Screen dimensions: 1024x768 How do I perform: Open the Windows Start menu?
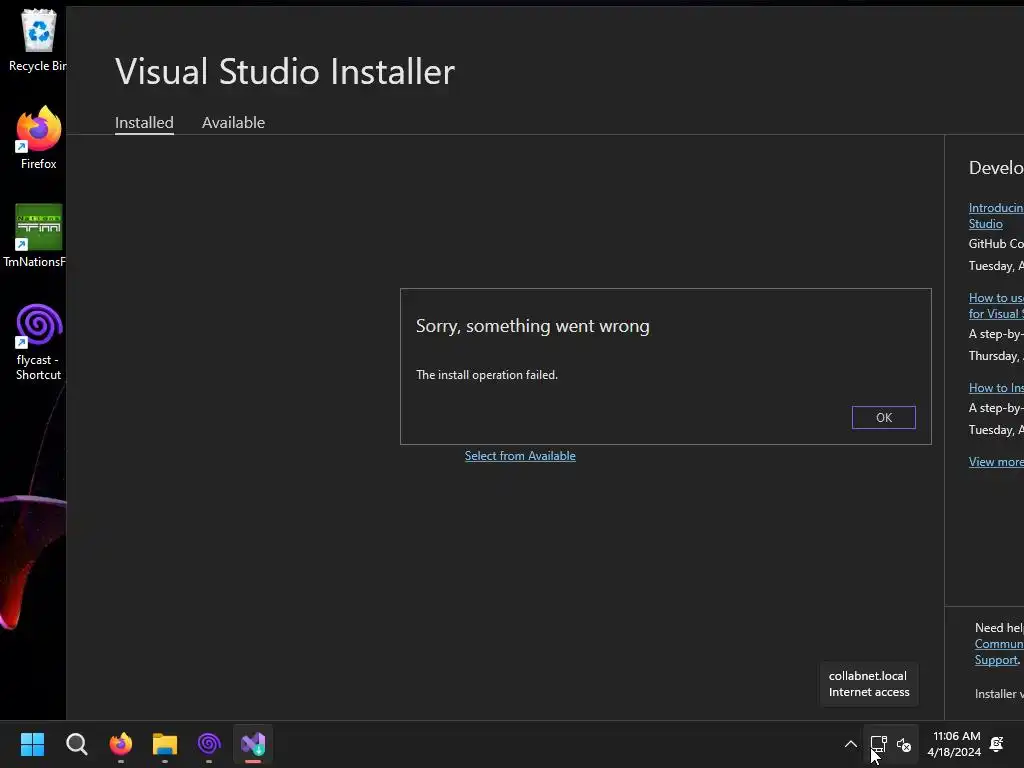coord(32,744)
